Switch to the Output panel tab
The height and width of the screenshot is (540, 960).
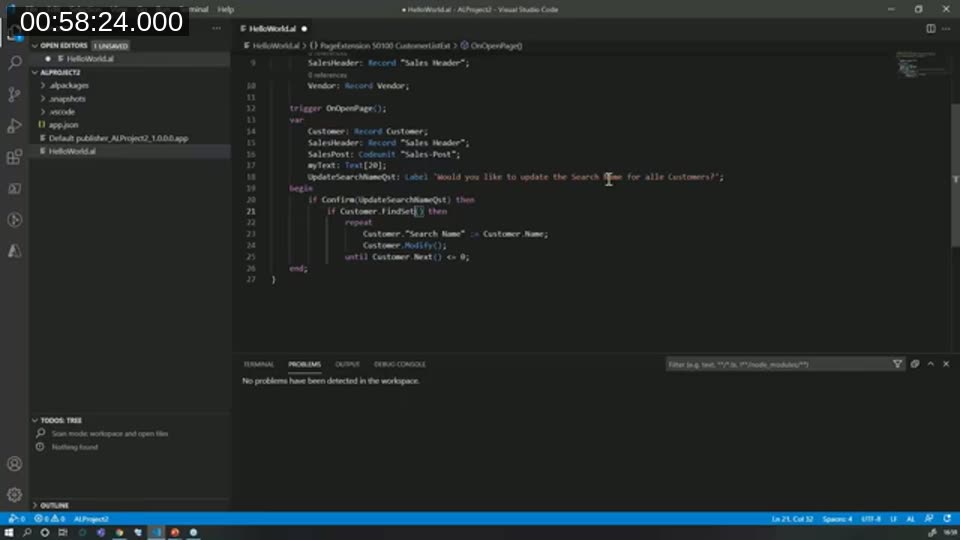pyautogui.click(x=347, y=364)
